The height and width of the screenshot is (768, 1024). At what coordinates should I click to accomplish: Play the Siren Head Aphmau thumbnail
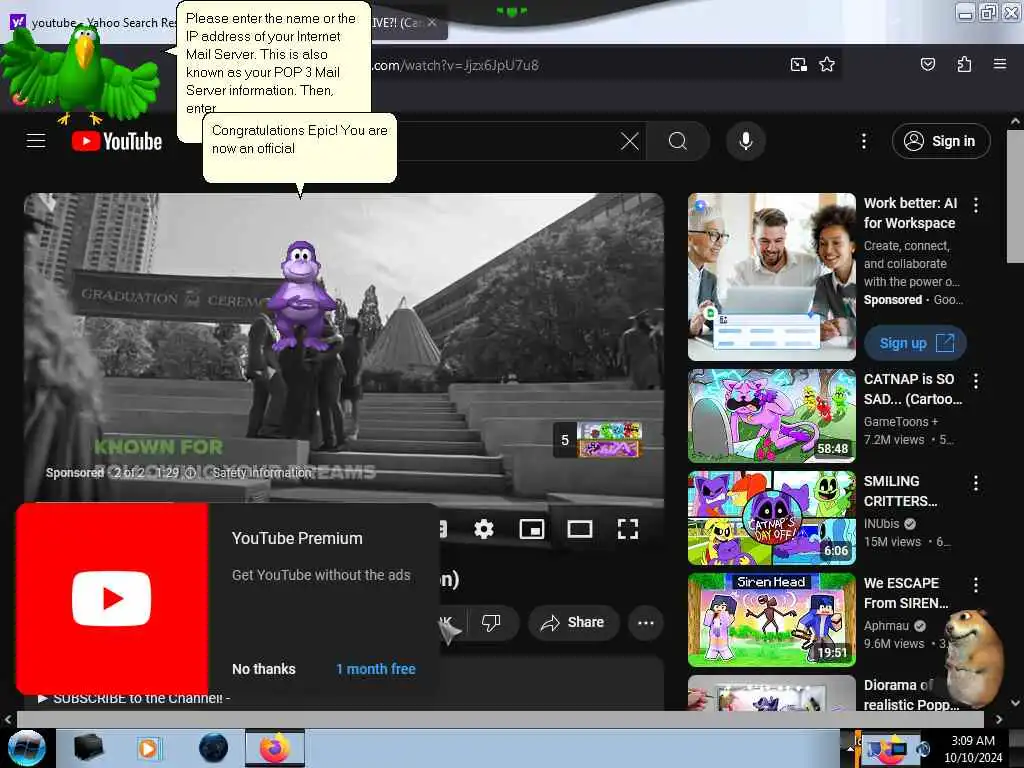(772, 620)
